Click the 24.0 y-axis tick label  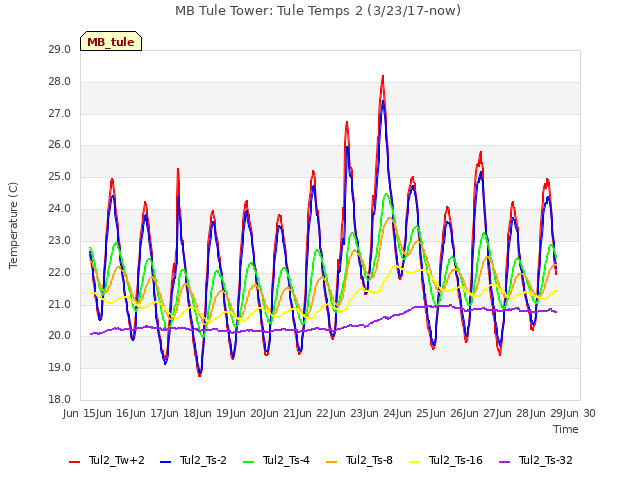pos(60,209)
